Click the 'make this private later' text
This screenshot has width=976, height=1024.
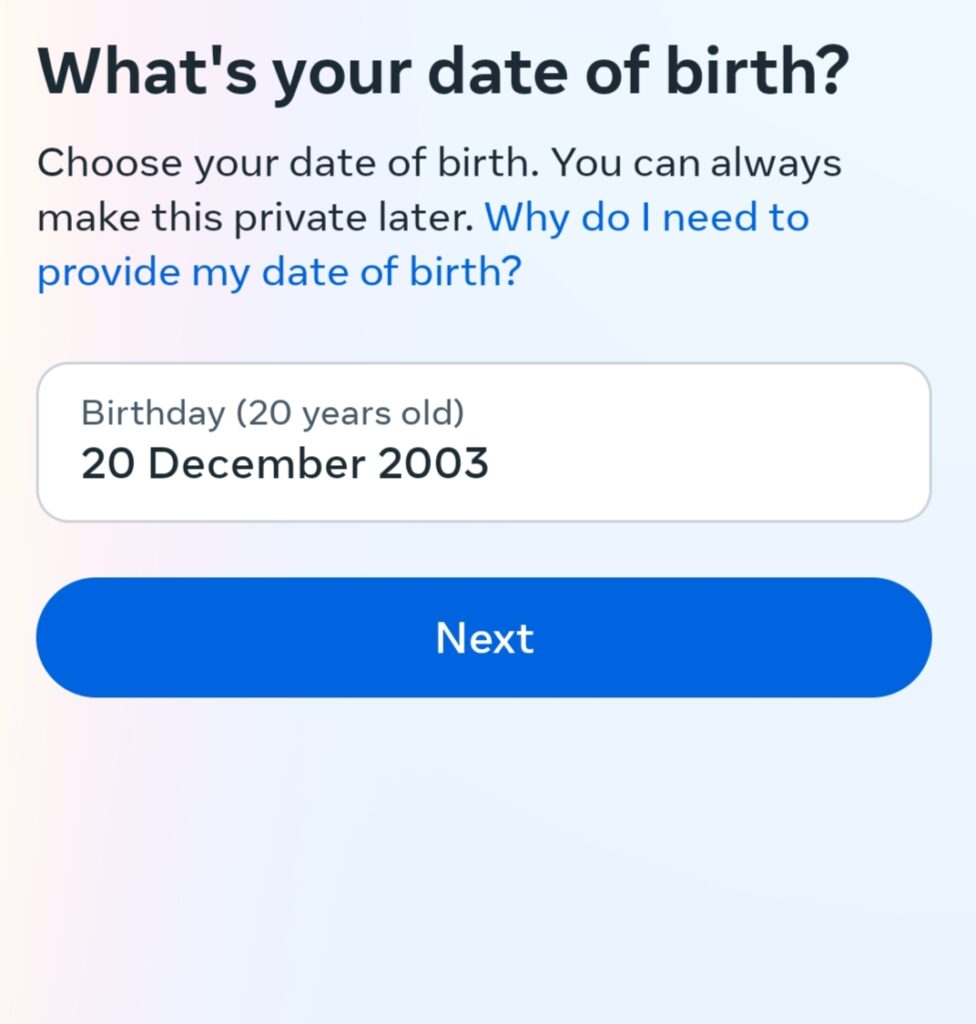pyautogui.click(x=255, y=218)
